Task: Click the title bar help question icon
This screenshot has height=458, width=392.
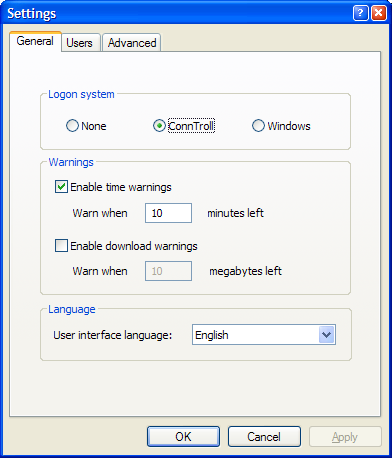Action: pyautogui.click(x=360, y=13)
